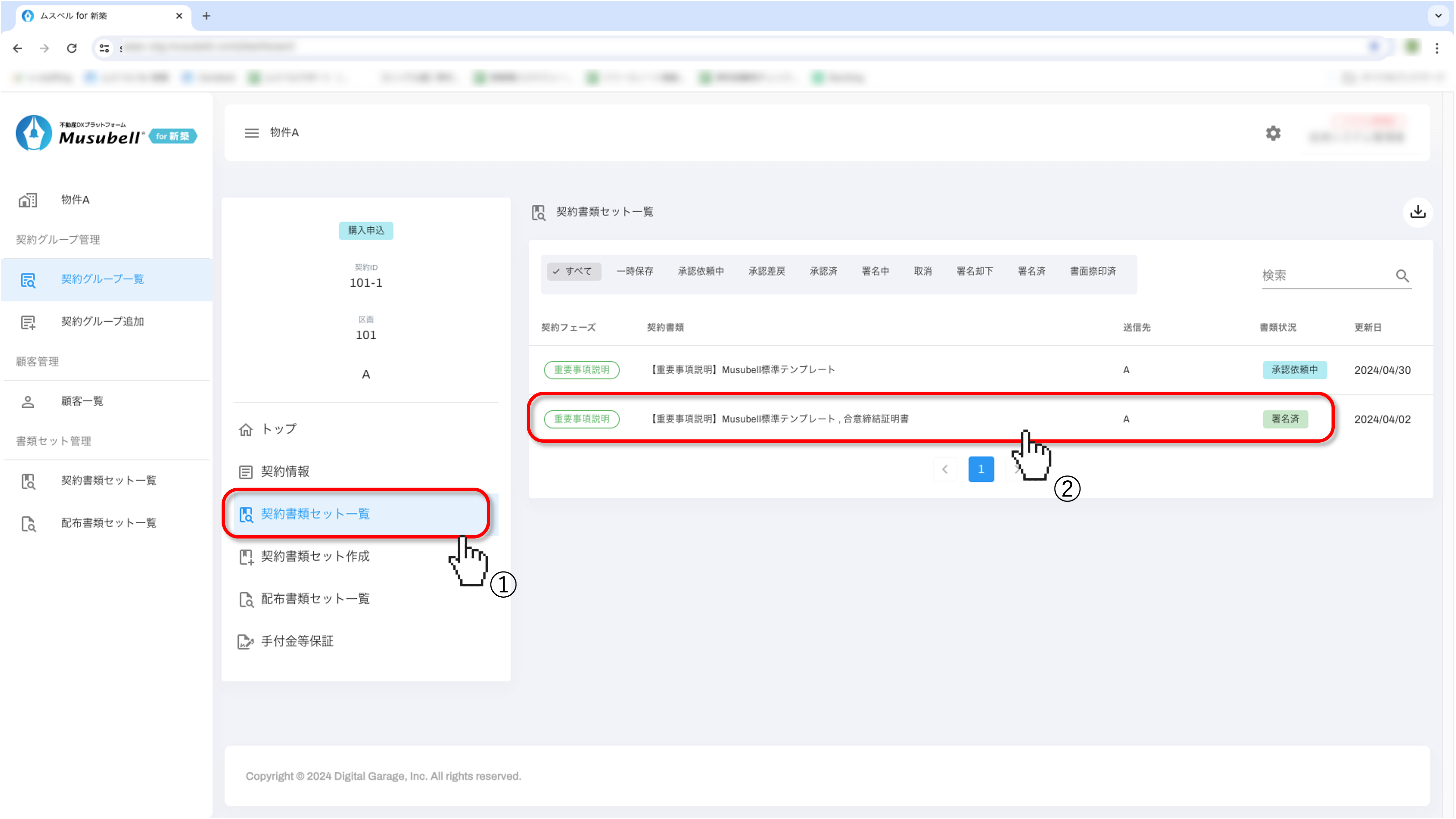Select the すべて filter chip
The width and height of the screenshot is (1456, 819).
pos(573,272)
